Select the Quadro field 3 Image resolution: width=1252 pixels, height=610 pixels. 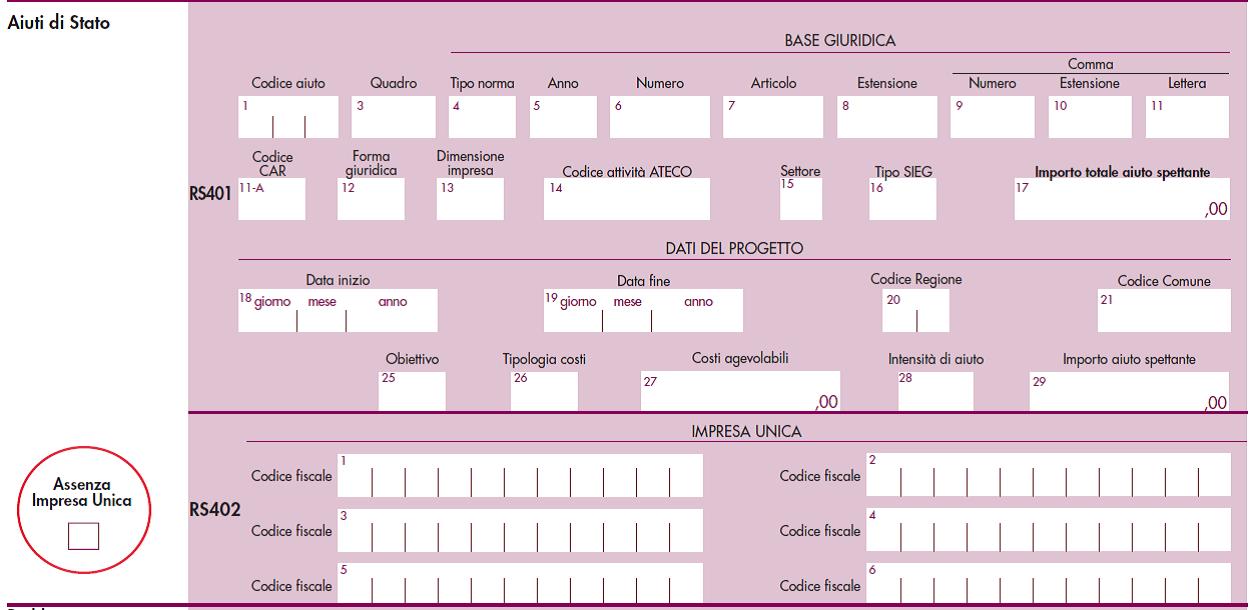[x=393, y=117]
